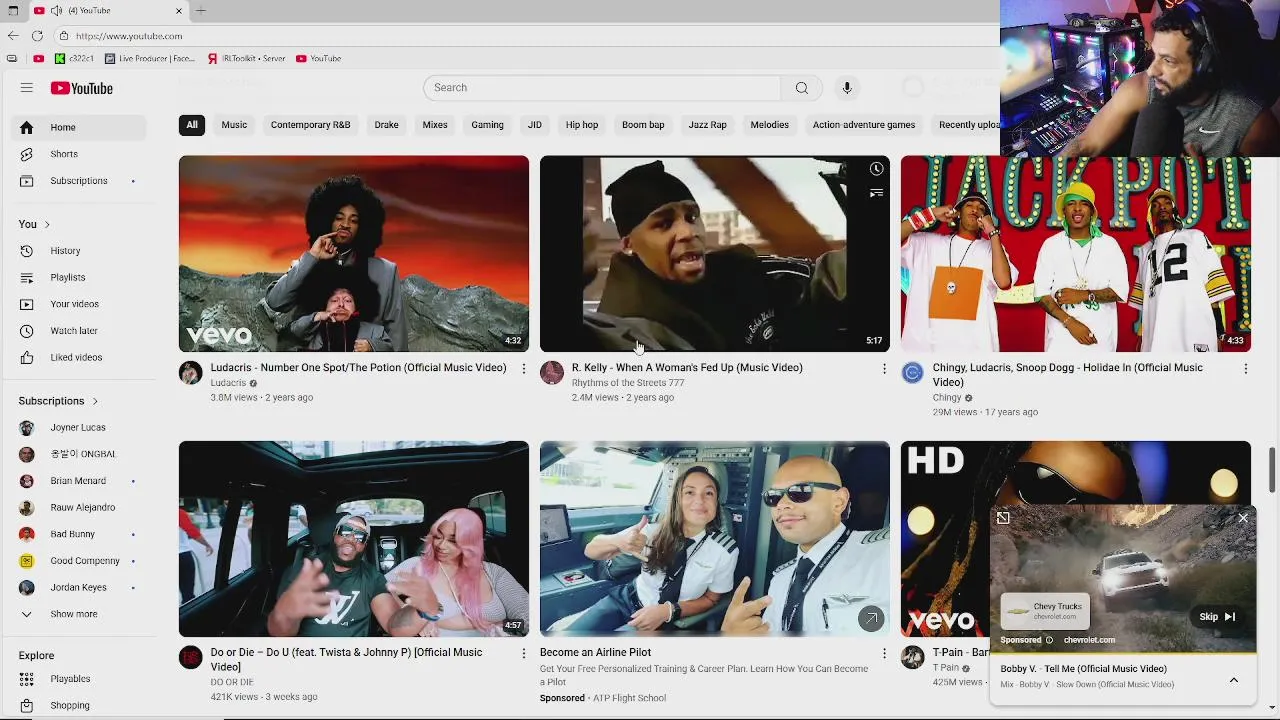The height and width of the screenshot is (720, 1280).
Task: Open Become an Airline Pilot ad thumbnail
Action: point(715,539)
